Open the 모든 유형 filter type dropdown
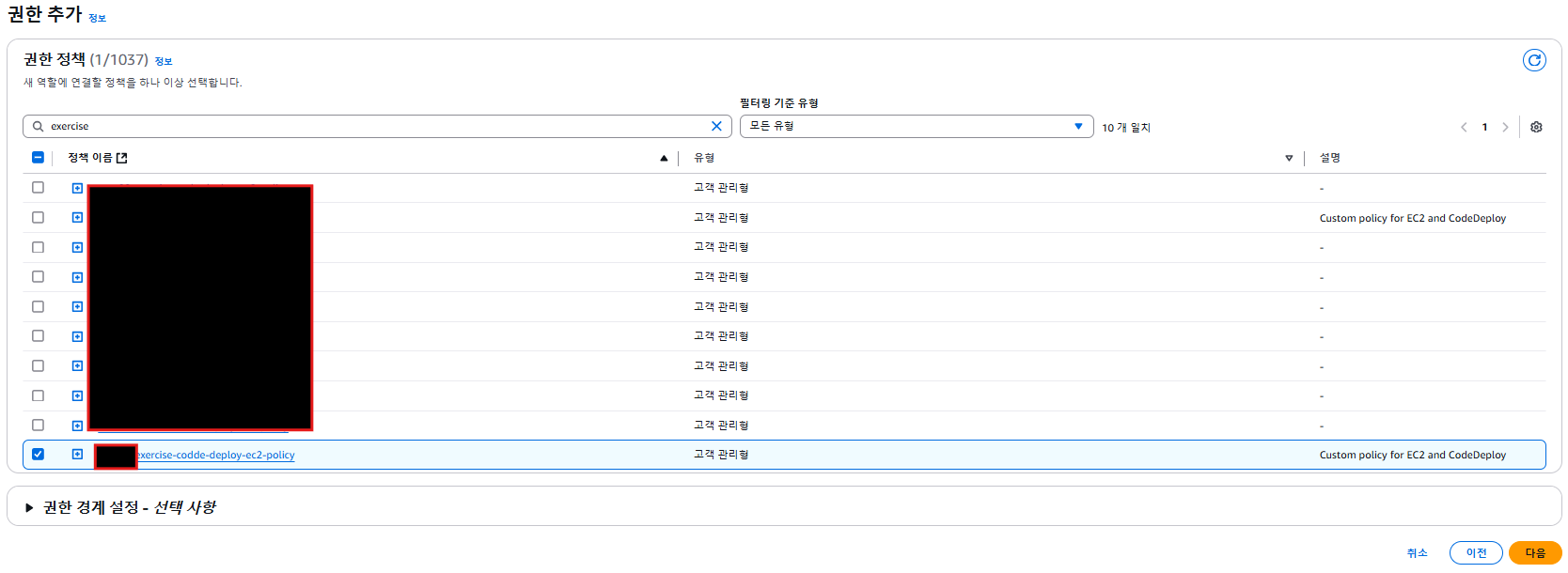 coord(917,126)
